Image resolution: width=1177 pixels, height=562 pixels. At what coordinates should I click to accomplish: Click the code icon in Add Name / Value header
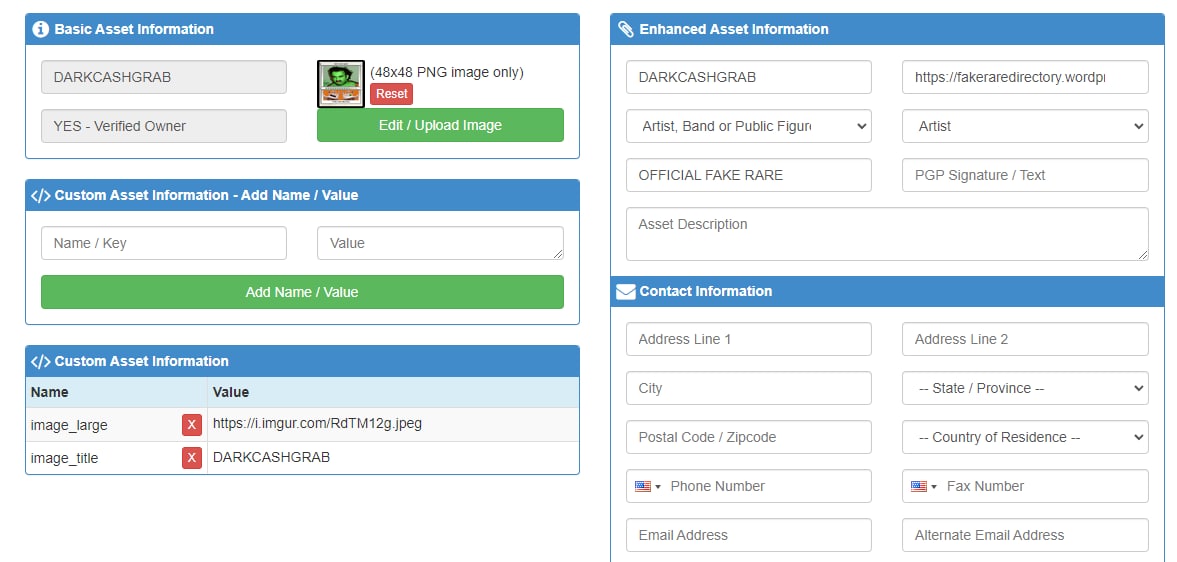tap(41, 195)
